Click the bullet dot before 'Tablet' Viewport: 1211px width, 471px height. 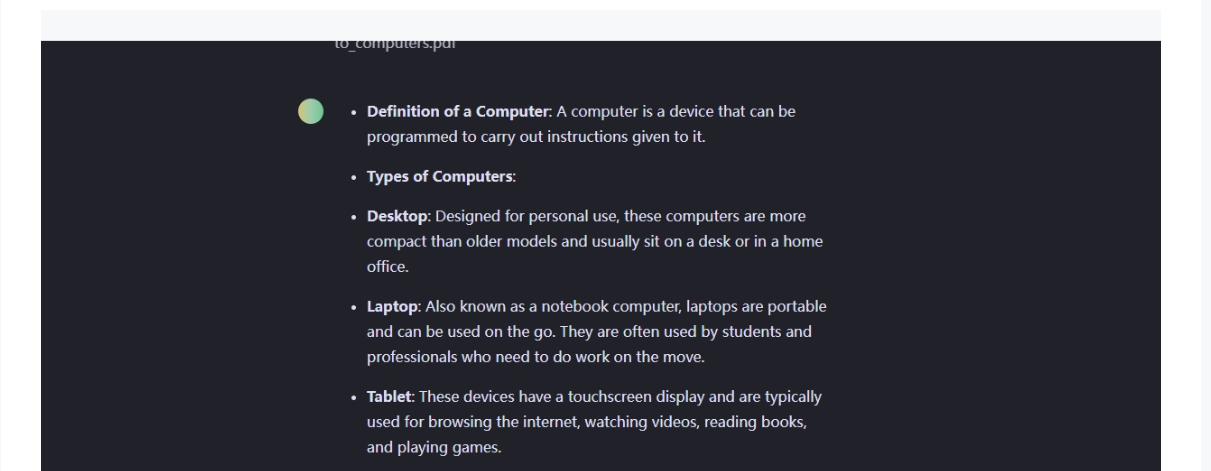tap(354, 397)
